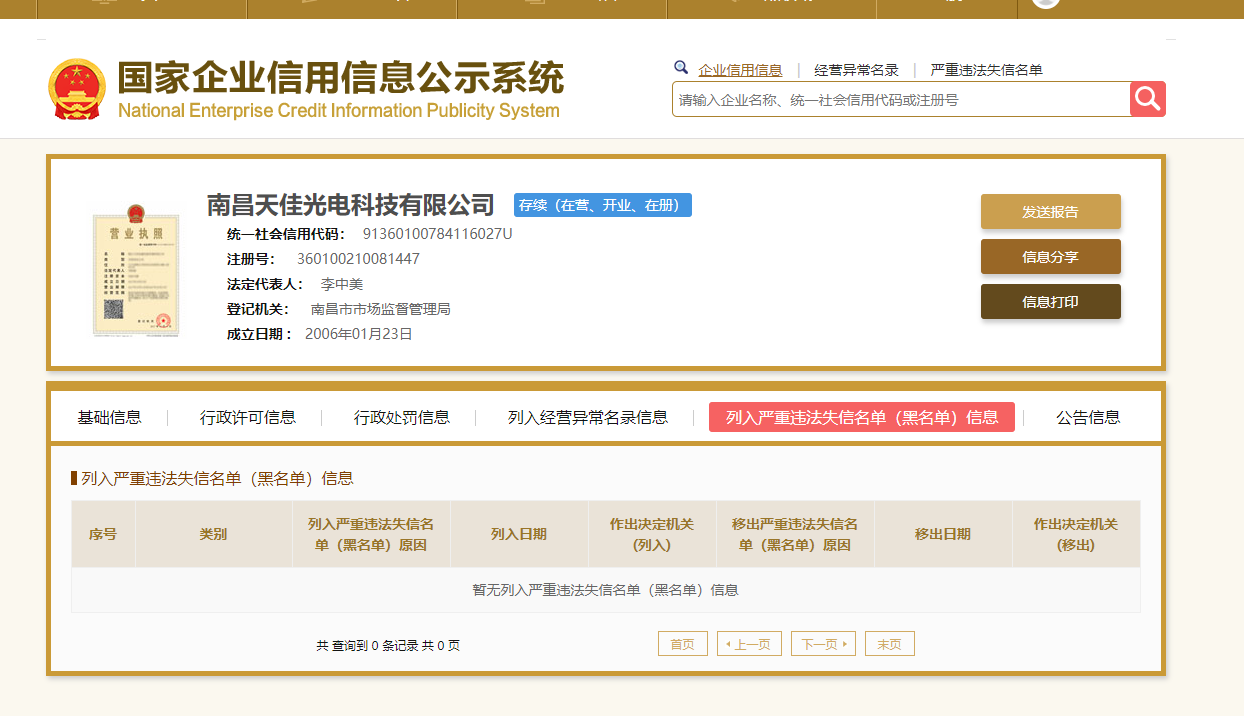Click the small magnifier icon beside 企业信用信息

pos(681,68)
